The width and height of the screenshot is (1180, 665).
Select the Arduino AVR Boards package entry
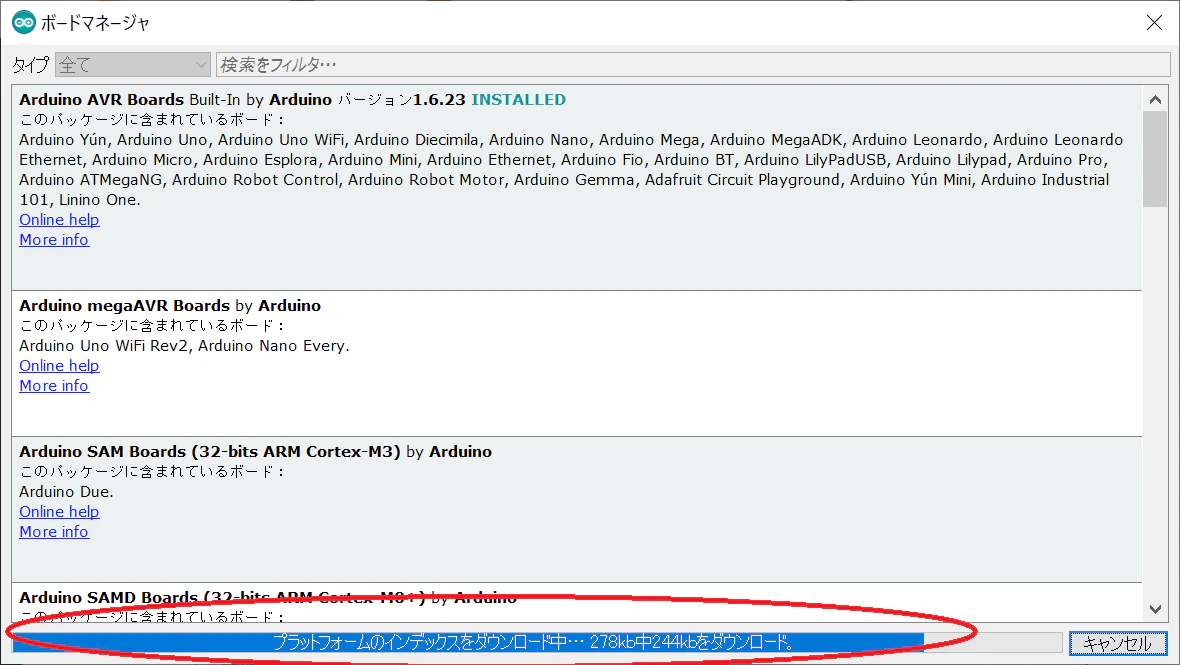[x=576, y=188]
